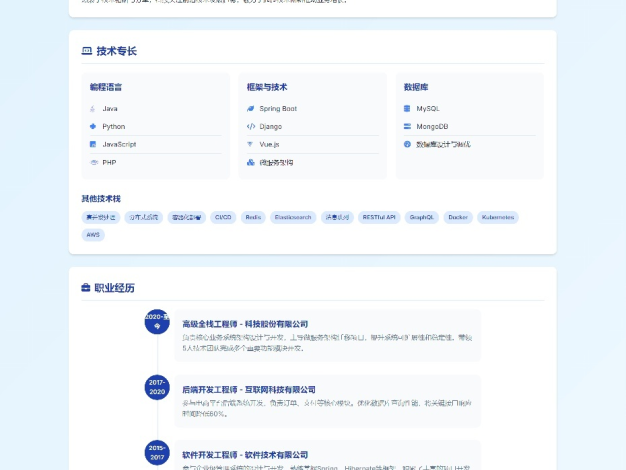Viewport: 626px width, 470px height.
Task: Click the RESTful API skill tag
Action: (x=379, y=217)
